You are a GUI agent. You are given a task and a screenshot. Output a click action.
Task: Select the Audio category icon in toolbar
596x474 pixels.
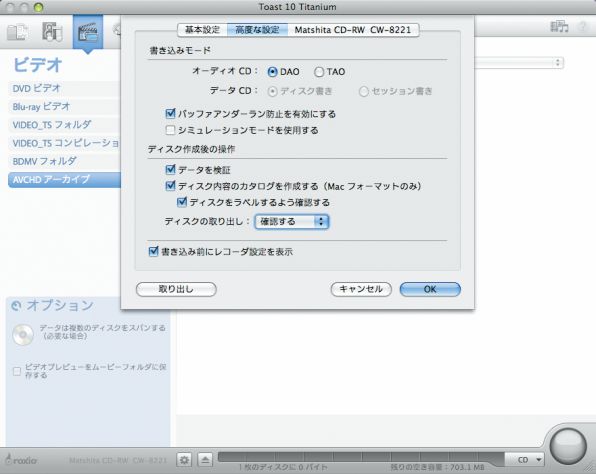(x=52, y=32)
